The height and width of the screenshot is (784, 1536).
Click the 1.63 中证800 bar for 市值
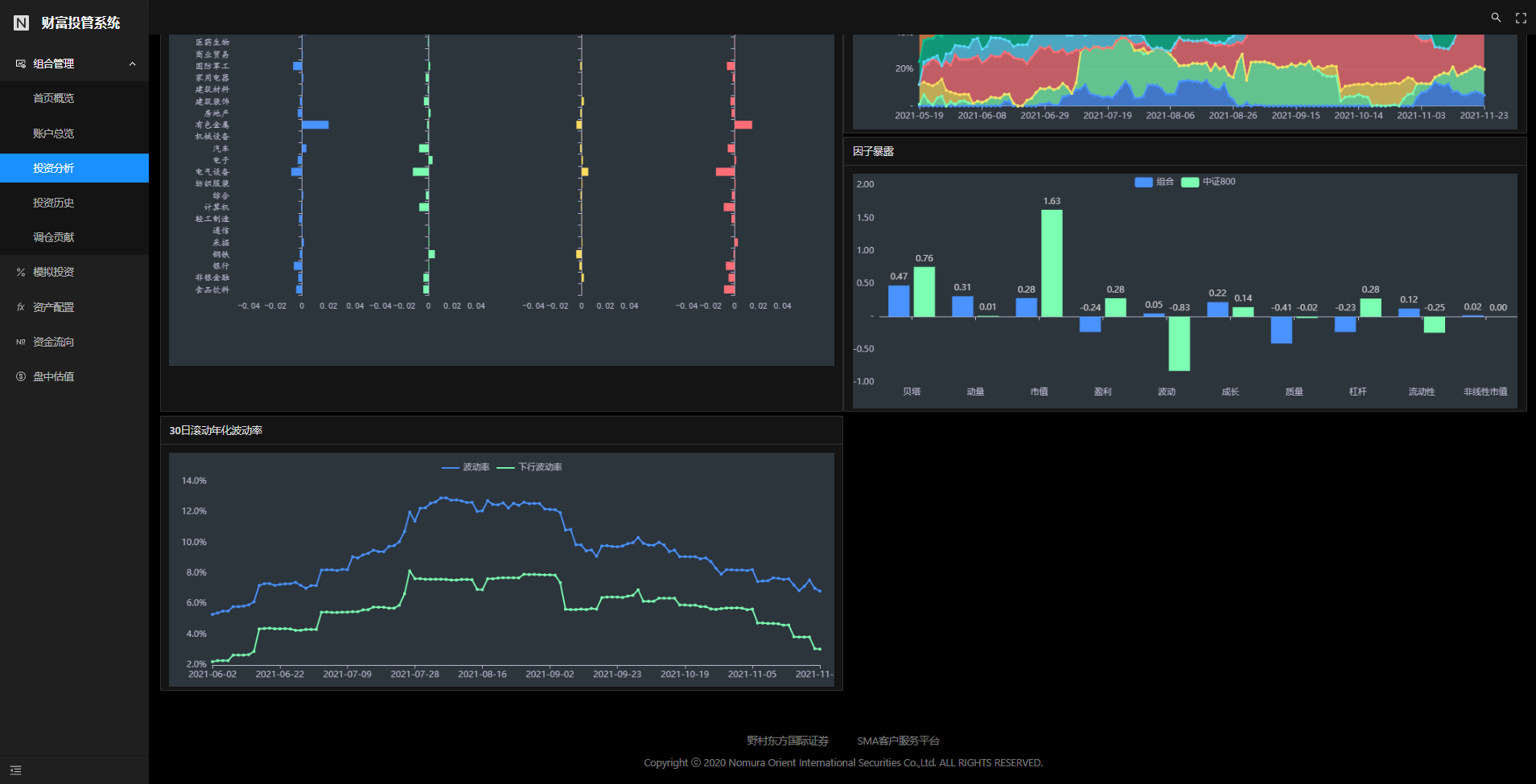pyautogui.click(x=1052, y=263)
